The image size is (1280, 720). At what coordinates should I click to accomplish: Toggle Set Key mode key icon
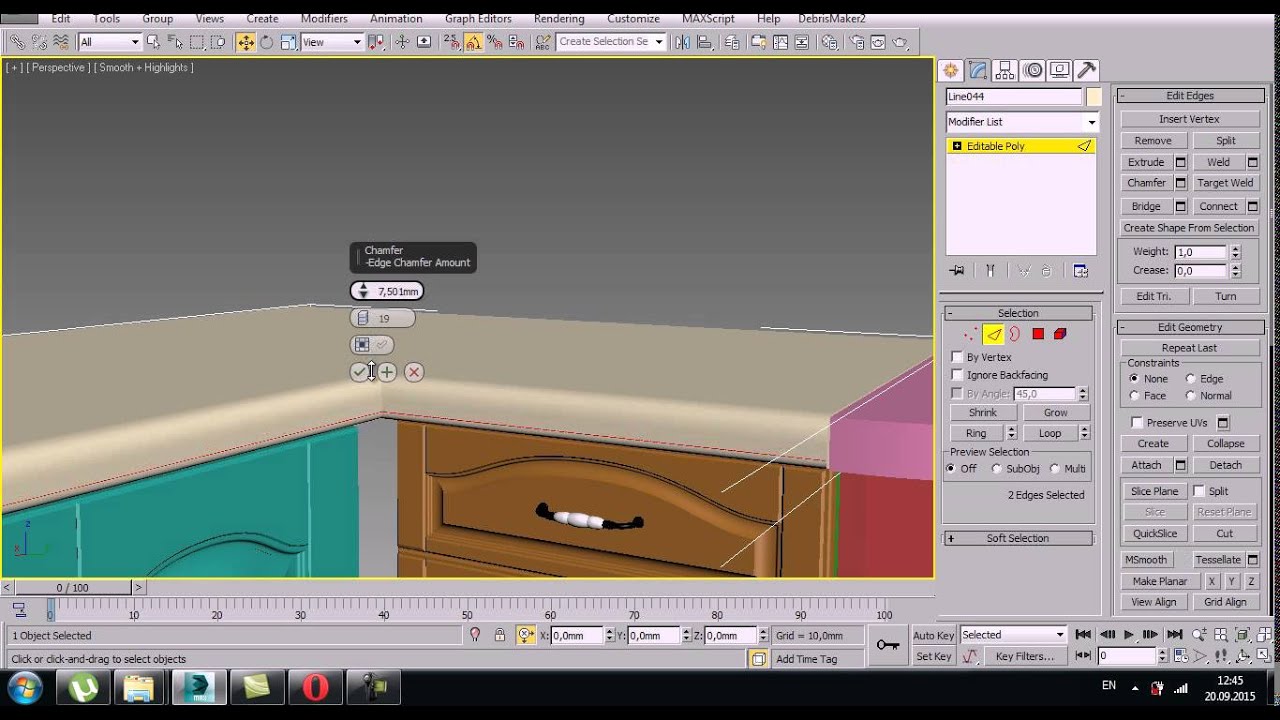coord(887,645)
